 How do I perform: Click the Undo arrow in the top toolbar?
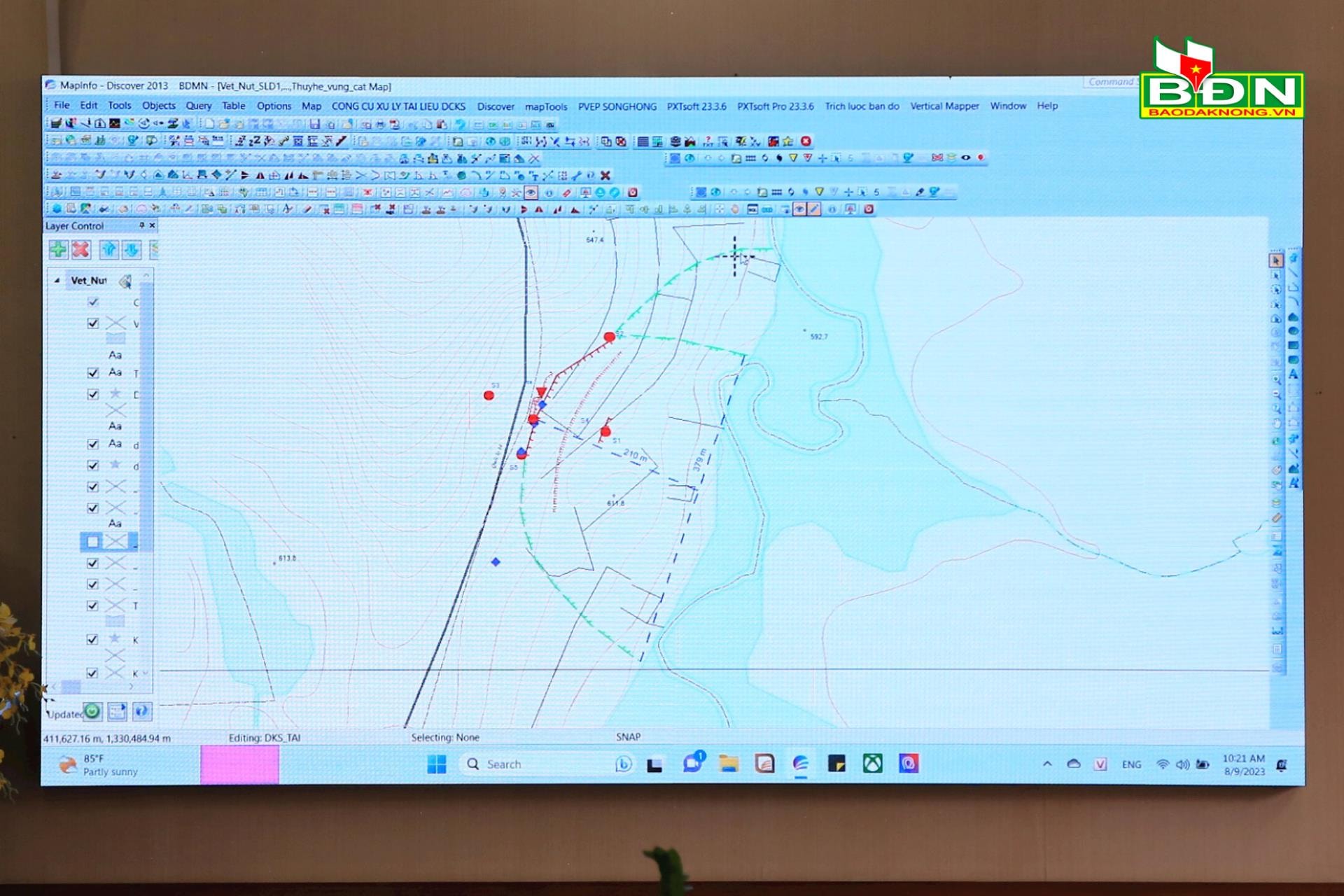pyautogui.click(x=459, y=124)
